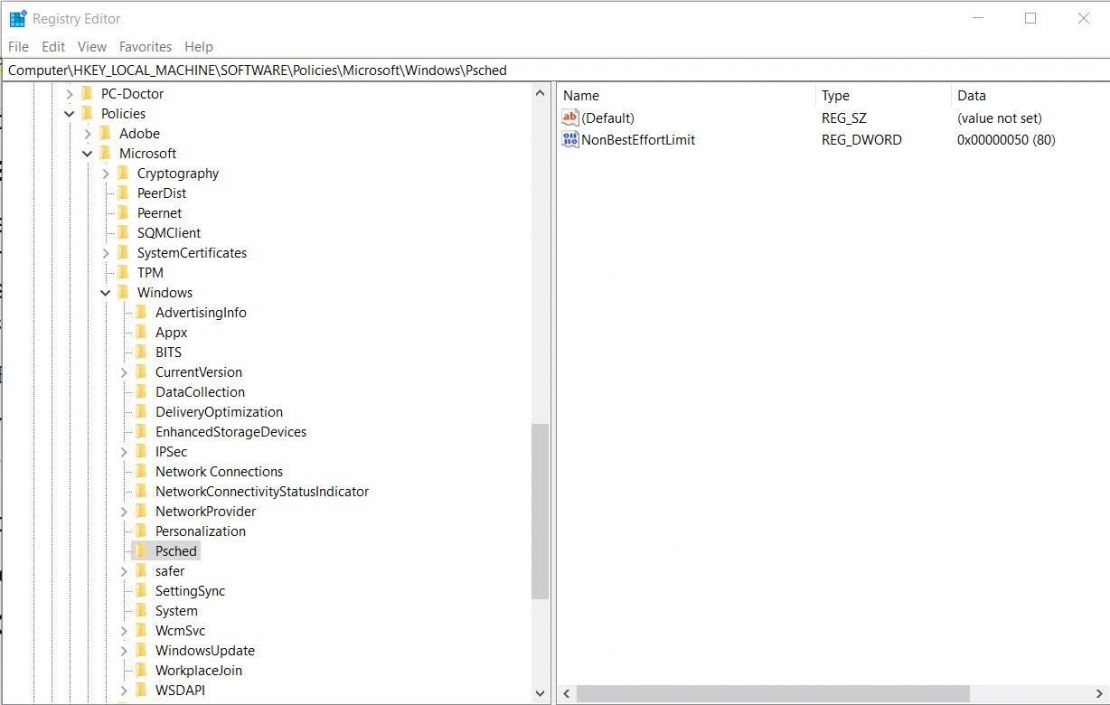The height and width of the screenshot is (705, 1110).
Task: Open the View menu
Action: (x=91, y=46)
